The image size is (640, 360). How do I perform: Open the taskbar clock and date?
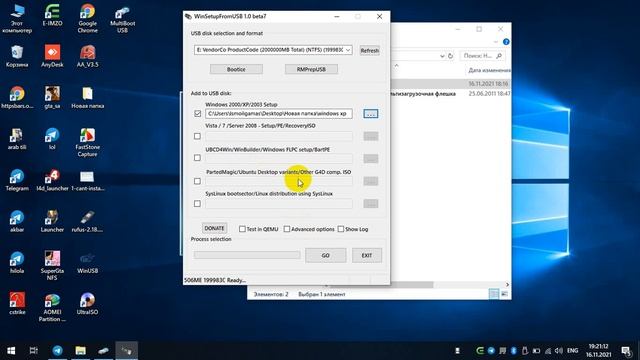pyautogui.click(x=598, y=351)
